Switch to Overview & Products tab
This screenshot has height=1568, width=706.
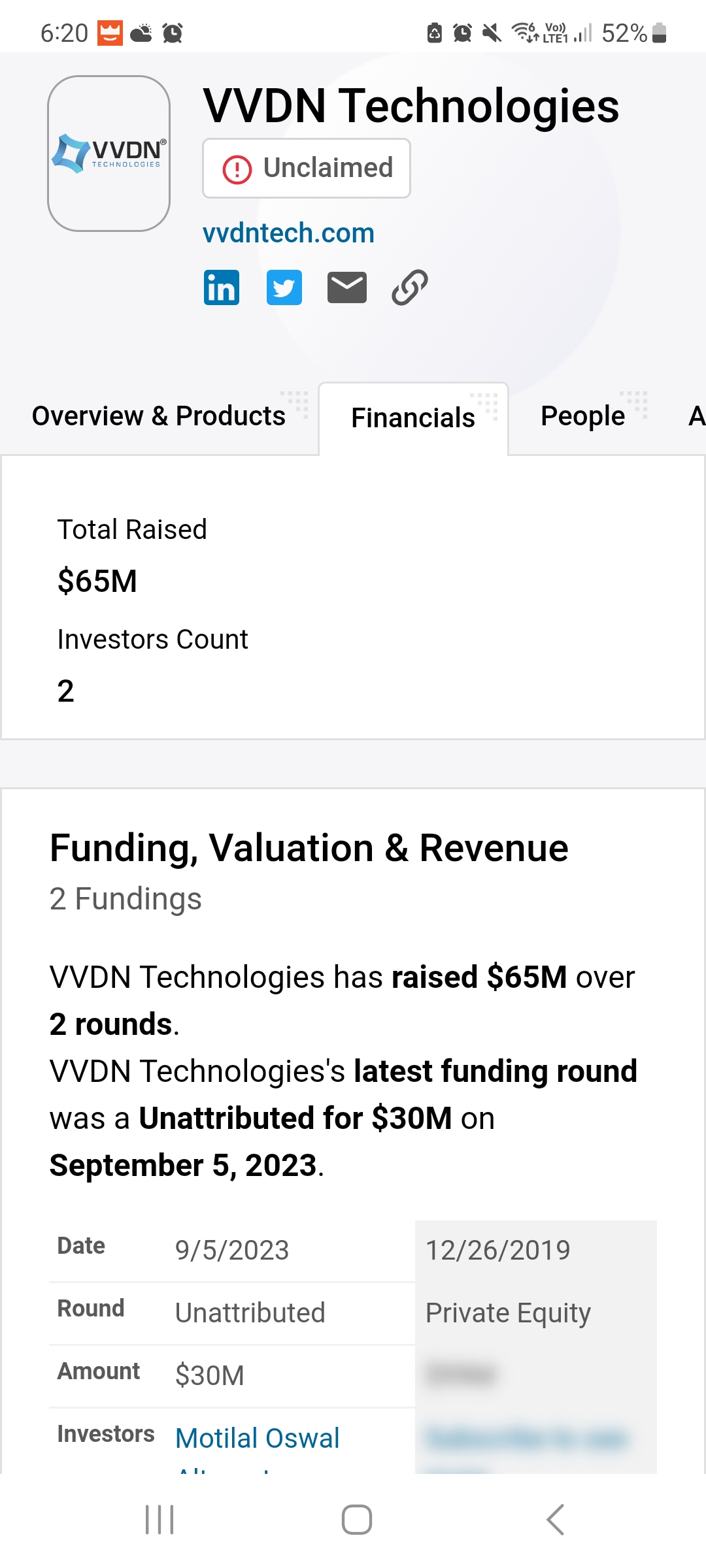pyautogui.click(x=159, y=416)
